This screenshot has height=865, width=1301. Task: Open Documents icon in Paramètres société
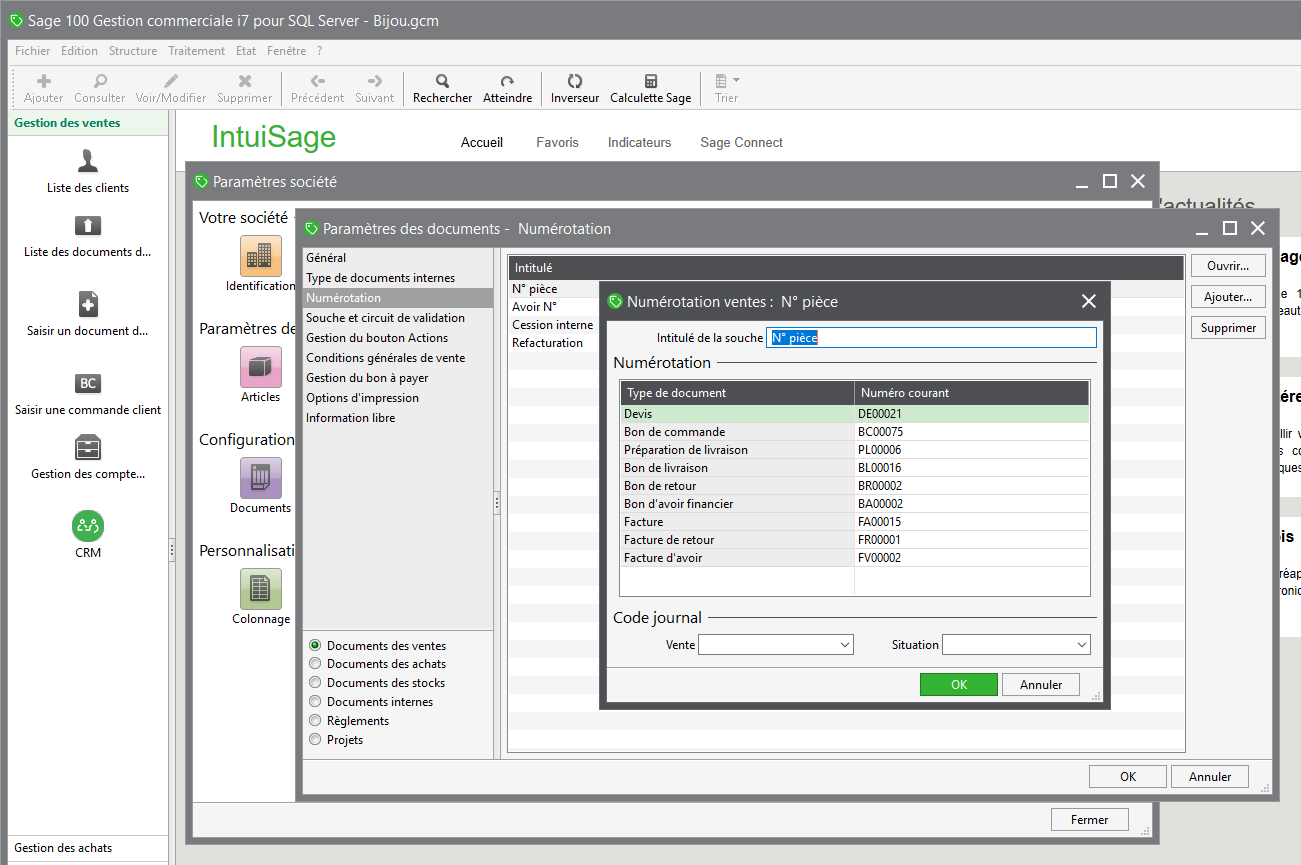[x=261, y=478]
